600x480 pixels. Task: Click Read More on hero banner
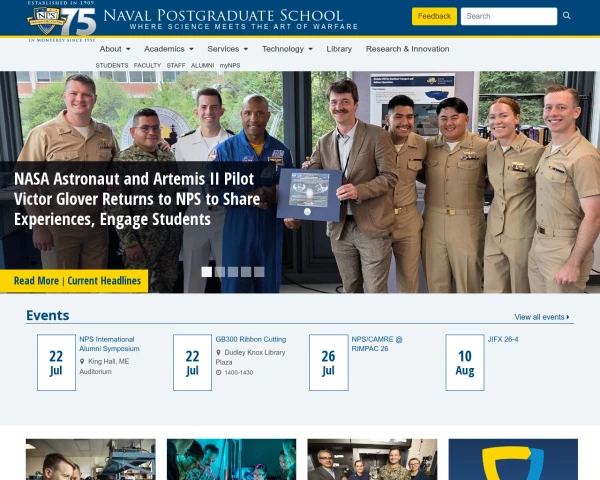[x=36, y=281]
